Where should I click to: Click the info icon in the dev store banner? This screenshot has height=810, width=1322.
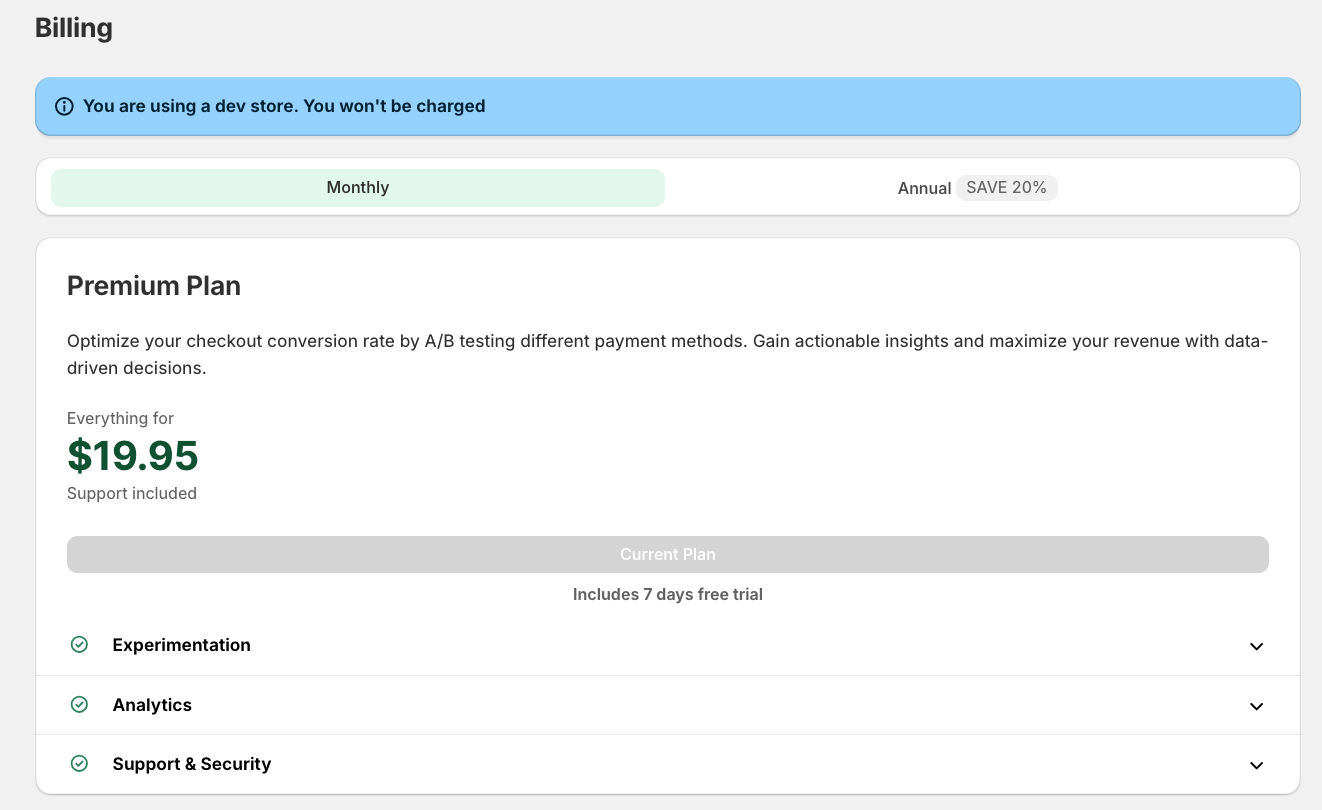[x=64, y=106]
